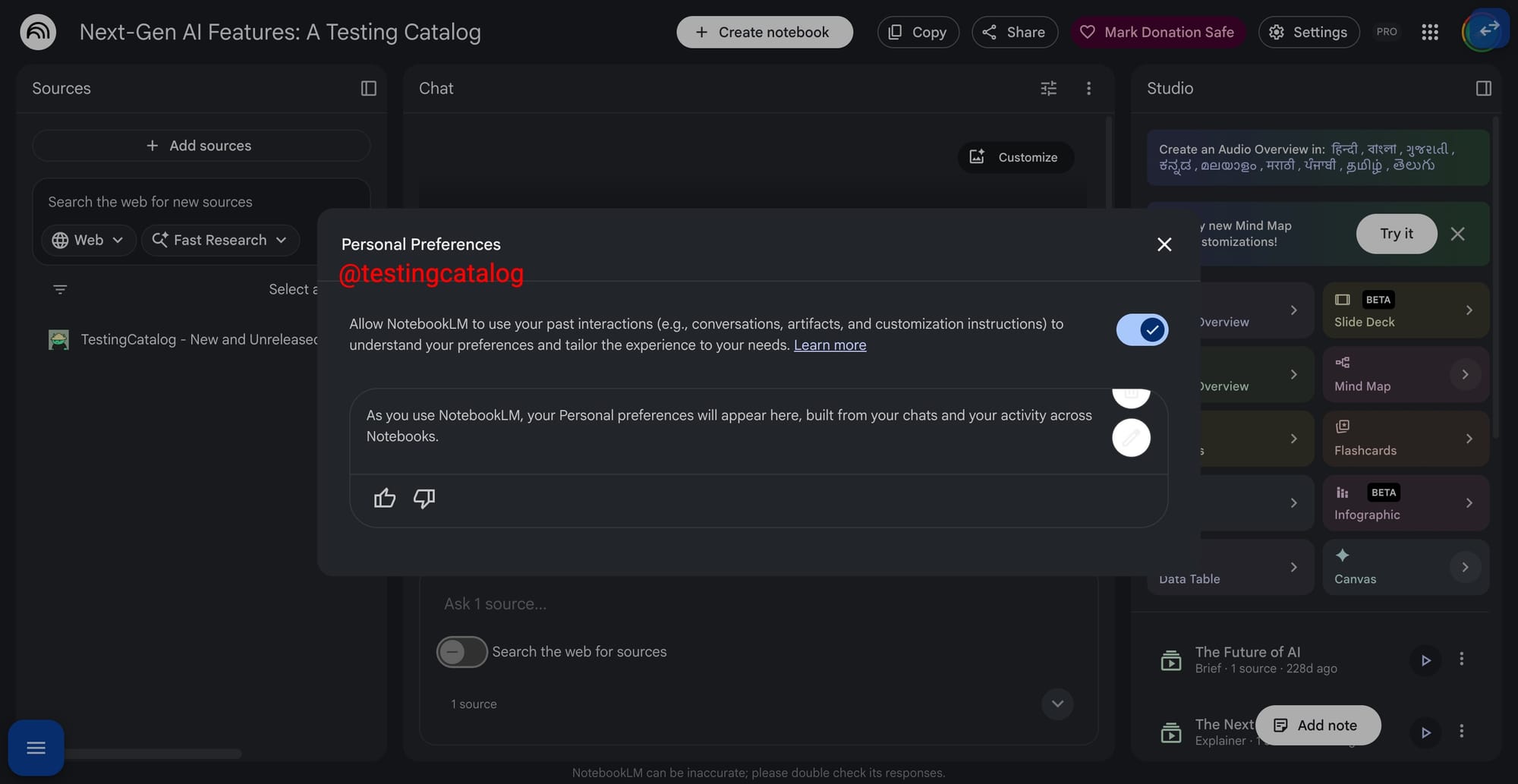Play The Future of AI overview
Viewport: 1518px width, 784px height.
[x=1425, y=660]
